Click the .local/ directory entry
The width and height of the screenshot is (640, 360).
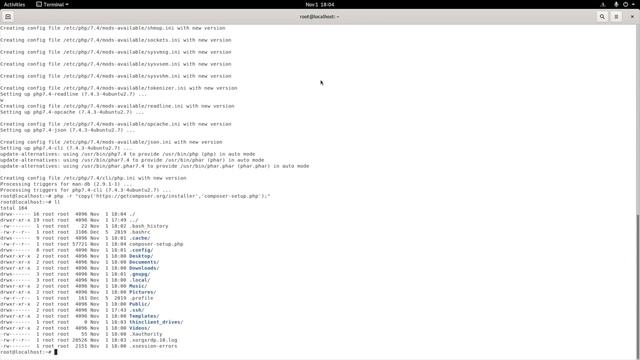coord(140,280)
